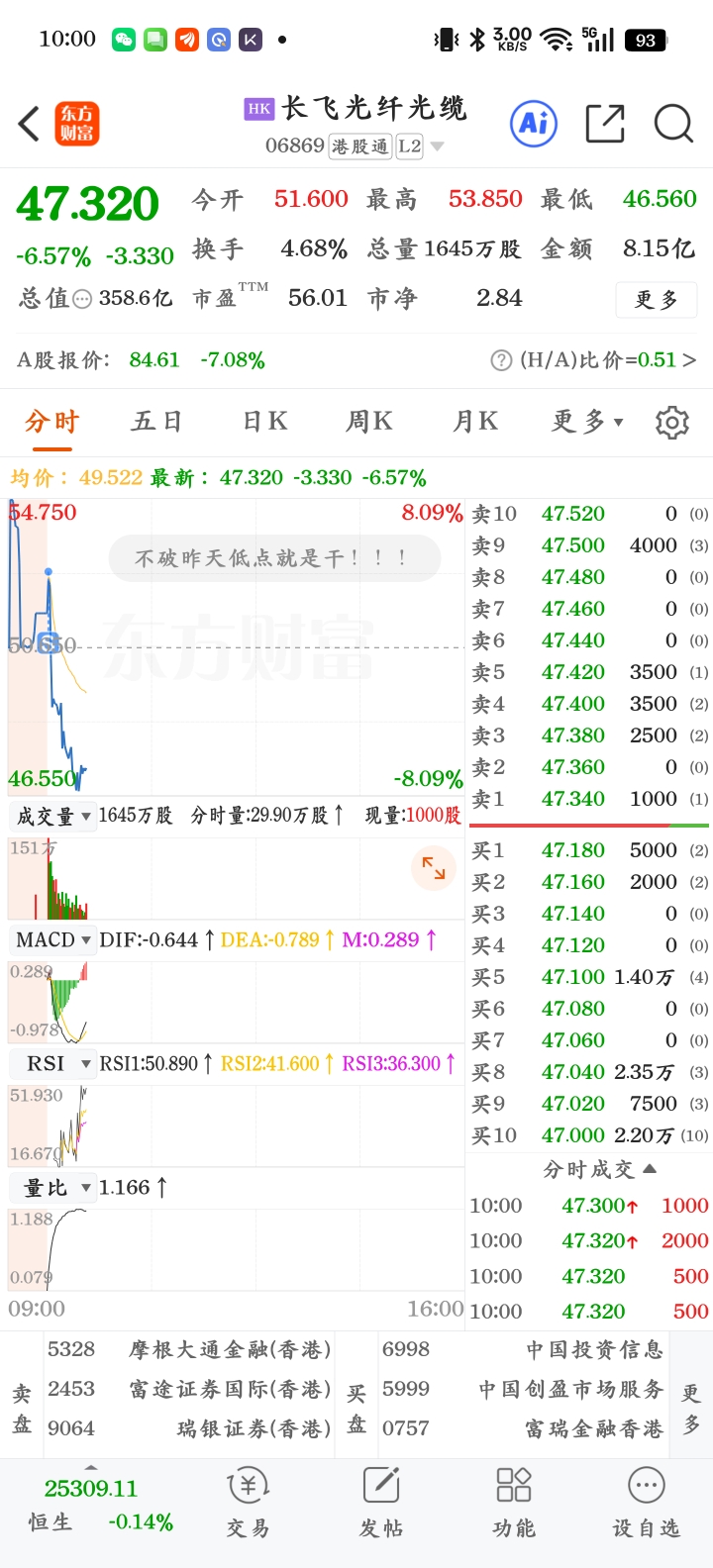The image size is (713, 1568).
Task: Tap the share export icon
Action: pos(605,124)
